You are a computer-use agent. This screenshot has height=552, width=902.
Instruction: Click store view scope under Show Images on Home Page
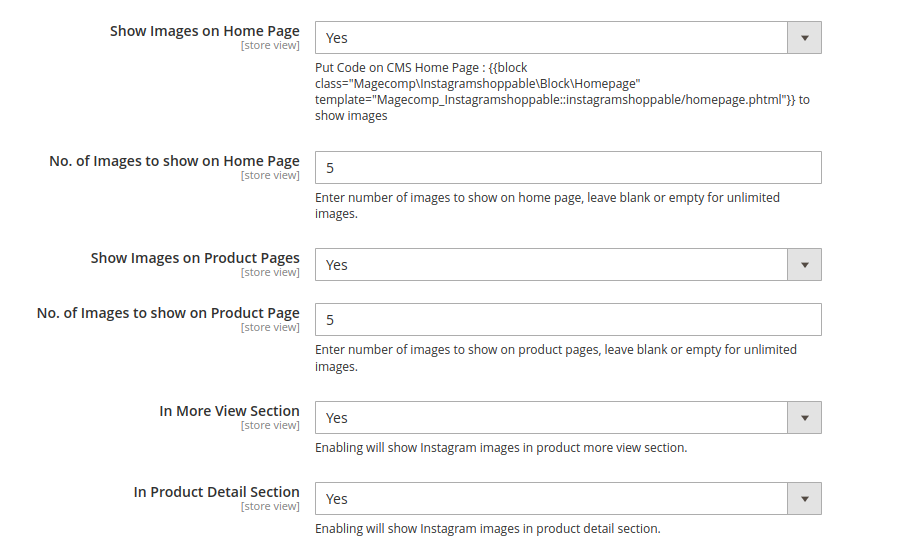pyautogui.click(x=270, y=45)
